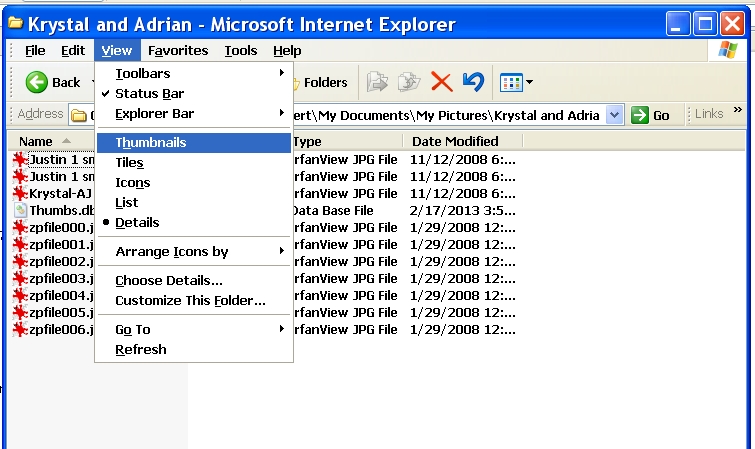Click the Windows flag logo
755x449 pixels.
(x=728, y=50)
